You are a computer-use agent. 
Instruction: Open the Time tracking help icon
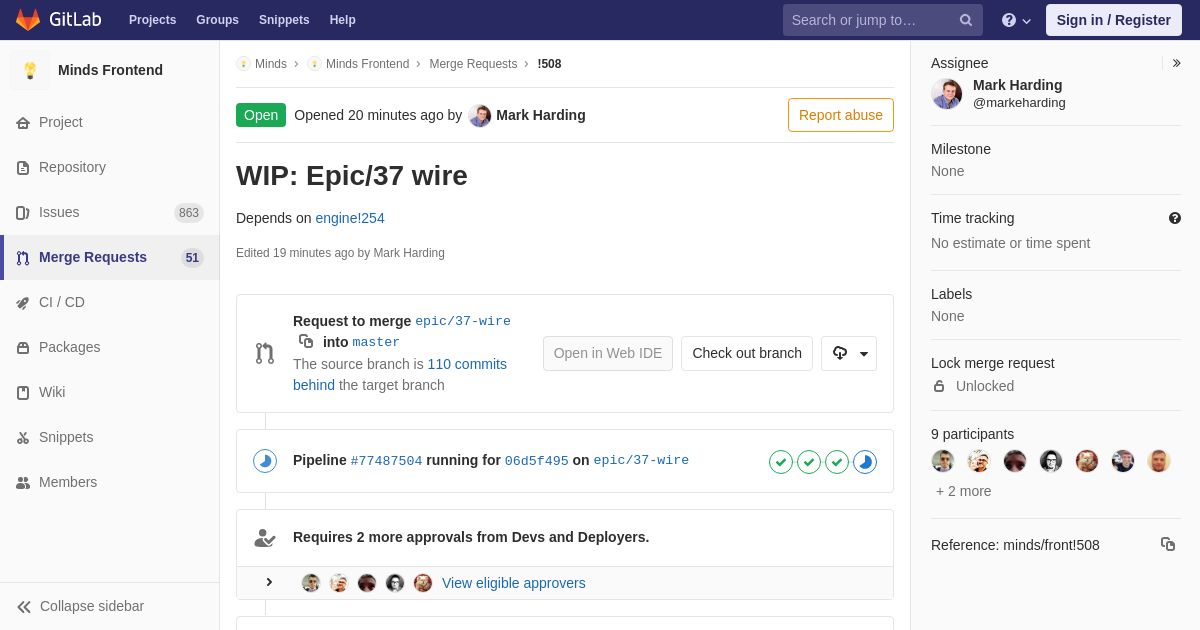[x=1175, y=218]
